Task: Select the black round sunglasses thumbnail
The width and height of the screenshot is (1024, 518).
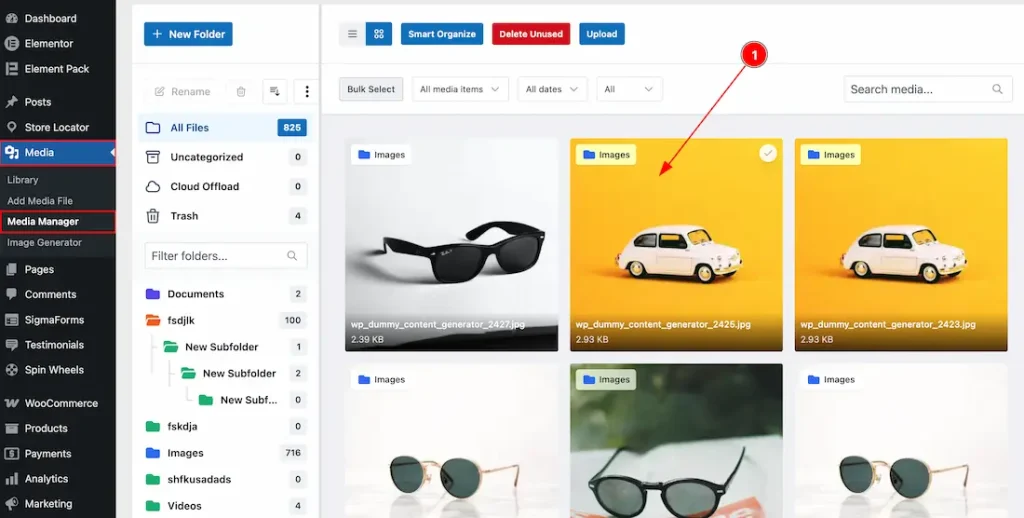Action: click(676, 441)
